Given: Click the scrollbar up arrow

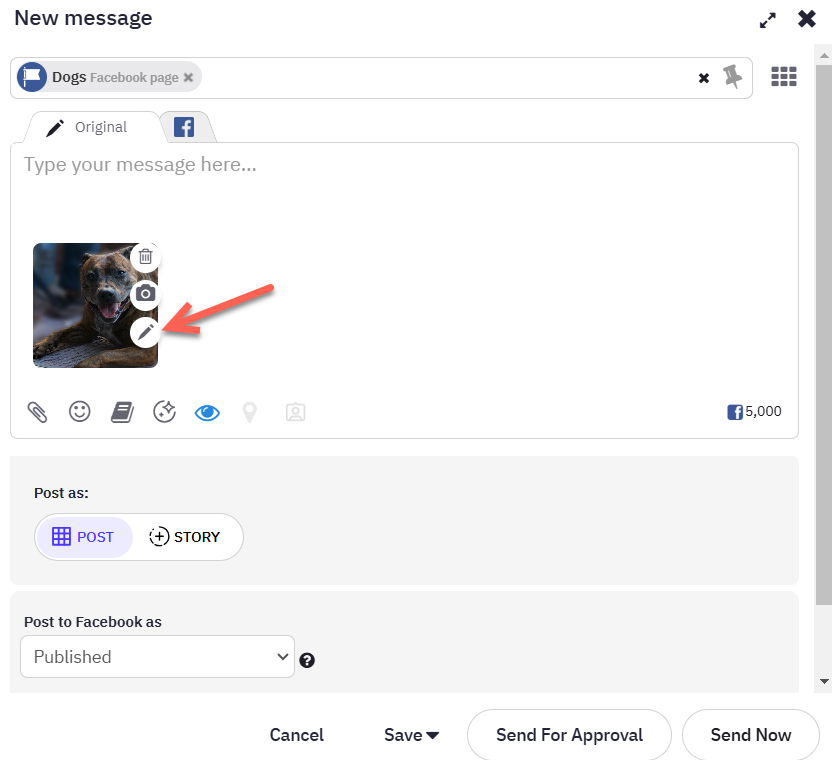Looking at the screenshot, I should coord(824,55).
